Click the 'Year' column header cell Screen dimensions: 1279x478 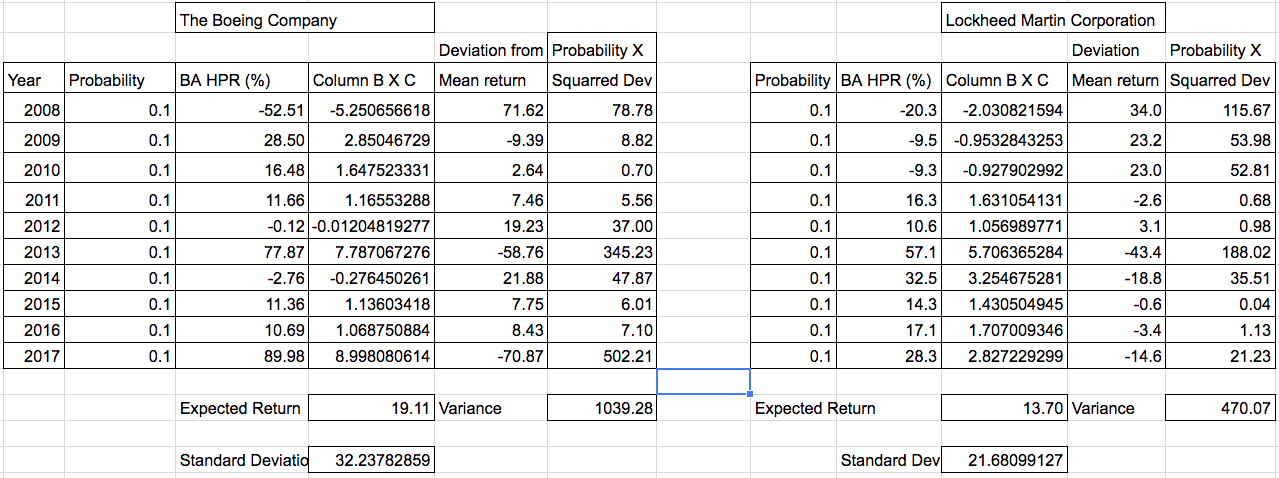coord(33,80)
